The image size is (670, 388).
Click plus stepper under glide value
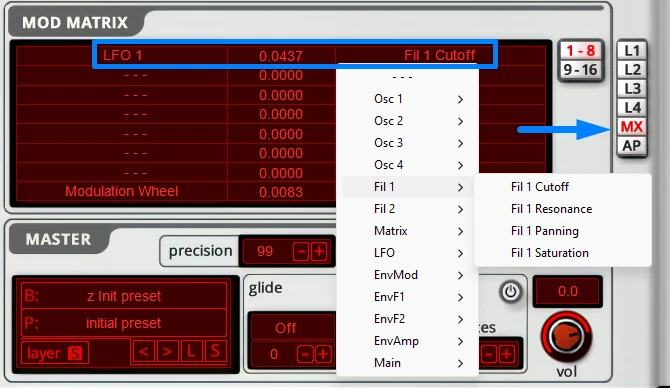click(323, 354)
